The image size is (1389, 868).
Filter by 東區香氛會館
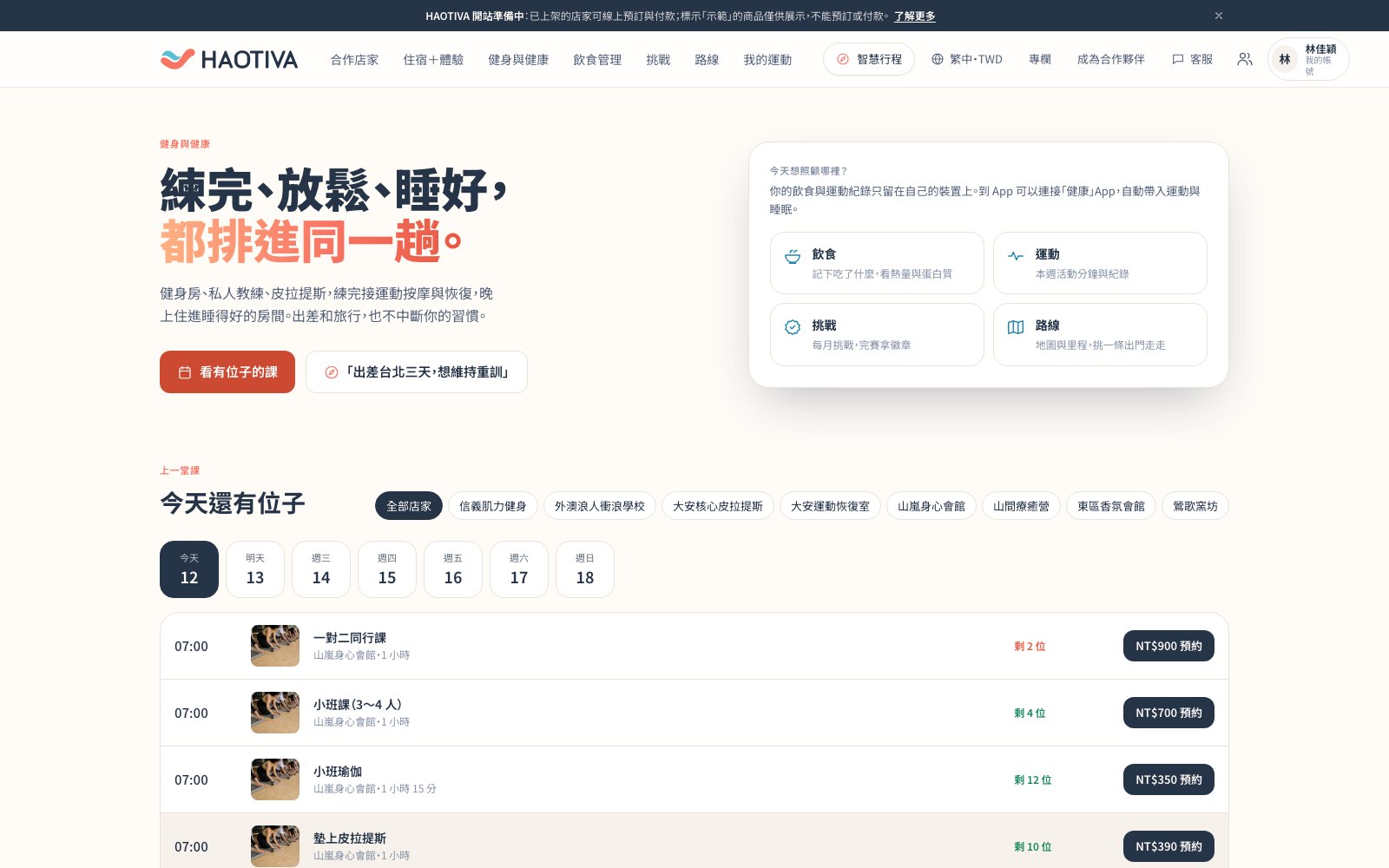[1111, 506]
